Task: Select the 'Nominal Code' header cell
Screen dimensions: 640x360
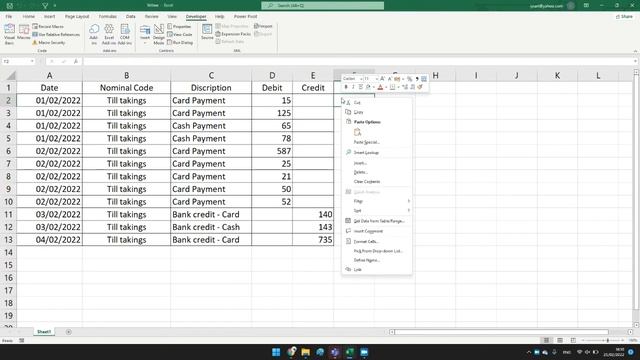Action: click(x=127, y=88)
